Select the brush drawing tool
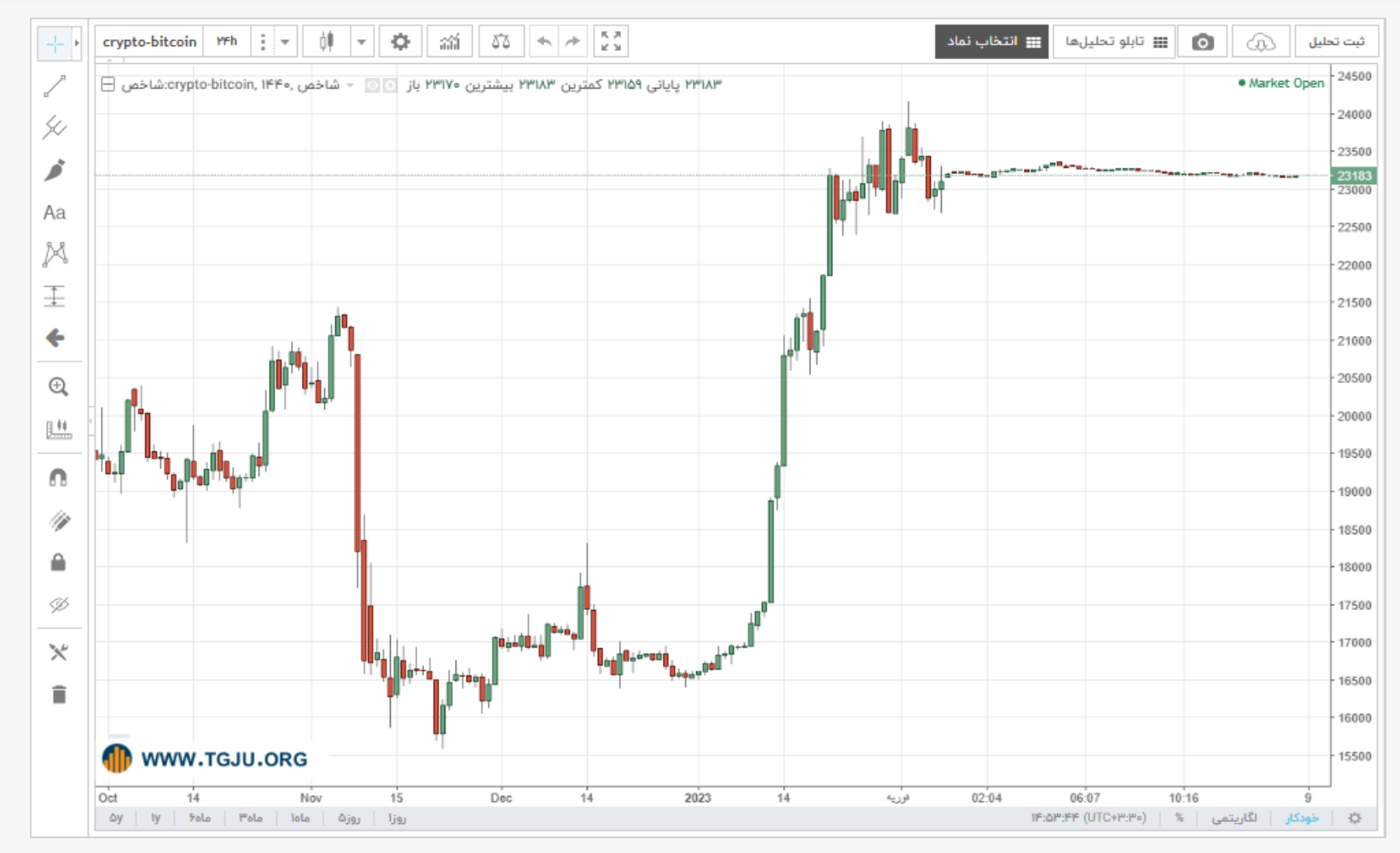This screenshot has width=1400, height=853. click(x=55, y=170)
